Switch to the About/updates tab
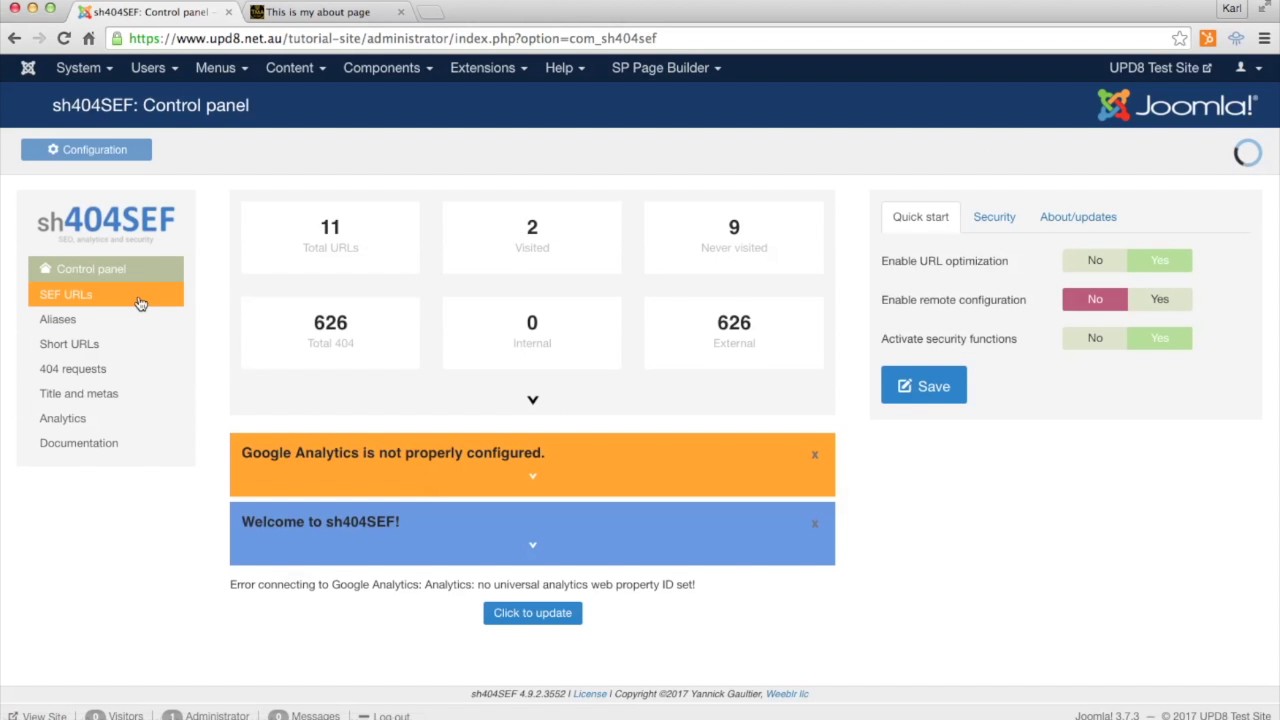Viewport: 1280px width, 720px height. coord(1078,217)
